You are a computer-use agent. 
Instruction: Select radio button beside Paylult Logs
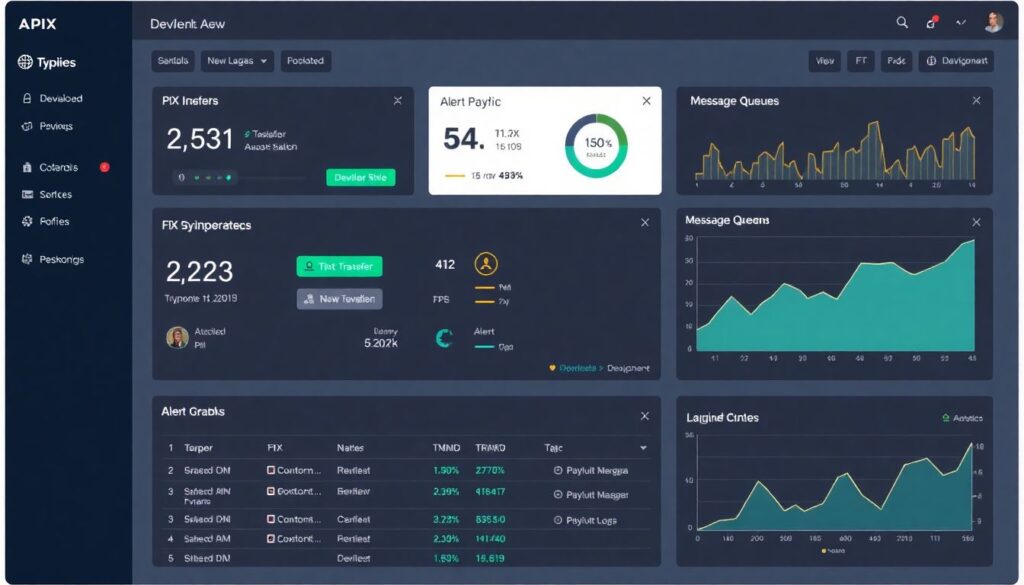[558, 520]
